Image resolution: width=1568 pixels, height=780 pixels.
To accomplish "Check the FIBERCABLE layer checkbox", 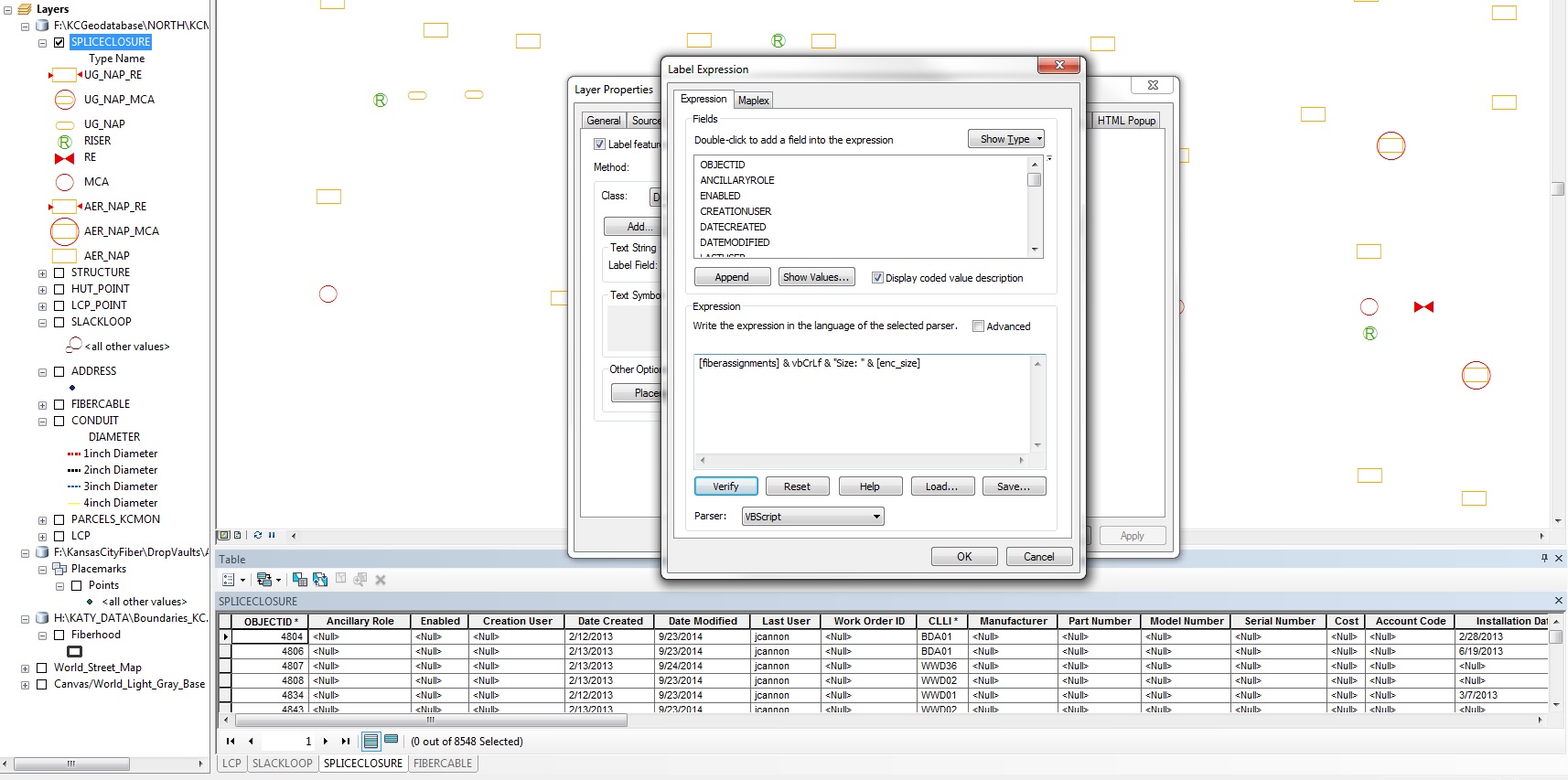I will tap(59, 404).
